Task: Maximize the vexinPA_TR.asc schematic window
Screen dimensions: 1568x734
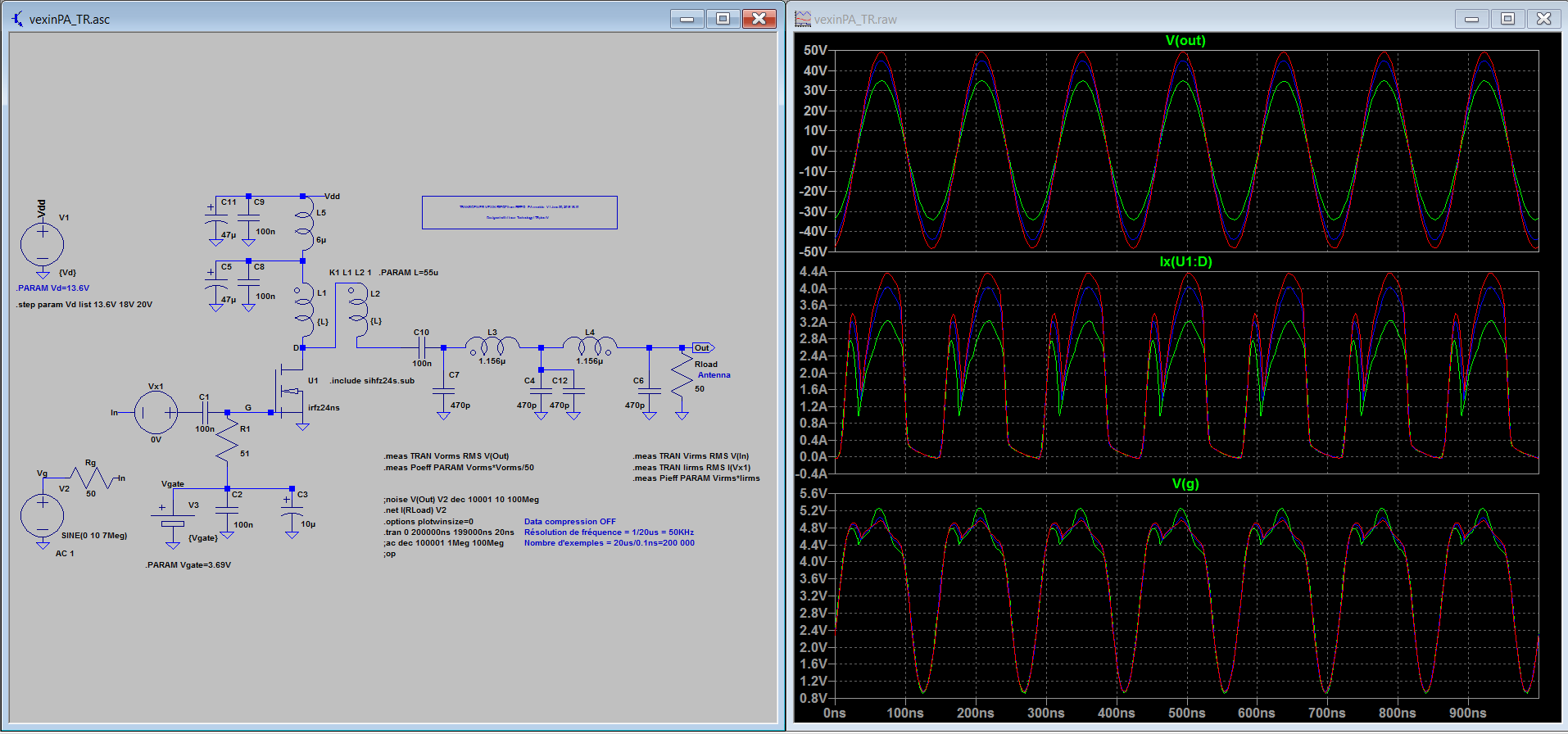Action: point(723,19)
